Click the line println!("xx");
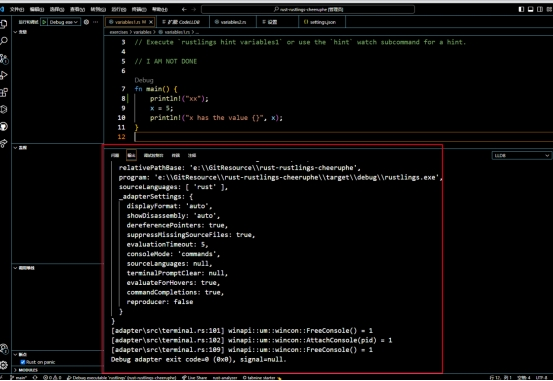553x381 pixels. pyautogui.click(x=179, y=99)
